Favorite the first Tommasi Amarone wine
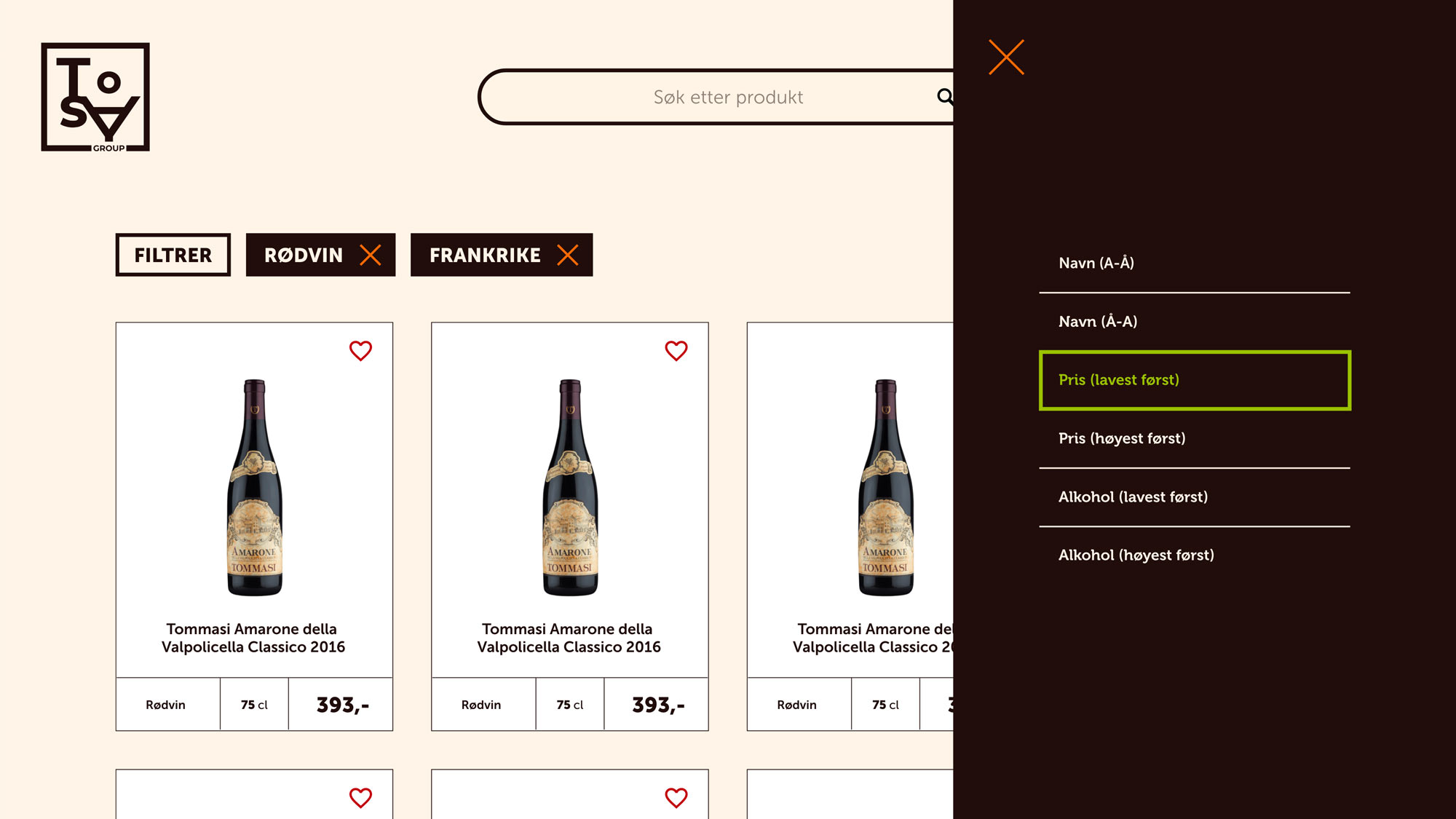Image resolution: width=1456 pixels, height=819 pixels. 360,351
